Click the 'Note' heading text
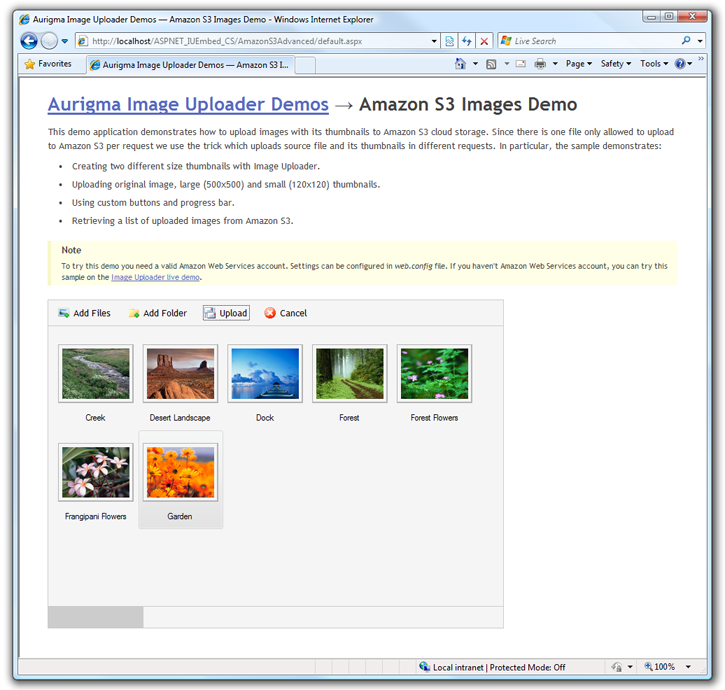725x690 pixels. point(71,250)
